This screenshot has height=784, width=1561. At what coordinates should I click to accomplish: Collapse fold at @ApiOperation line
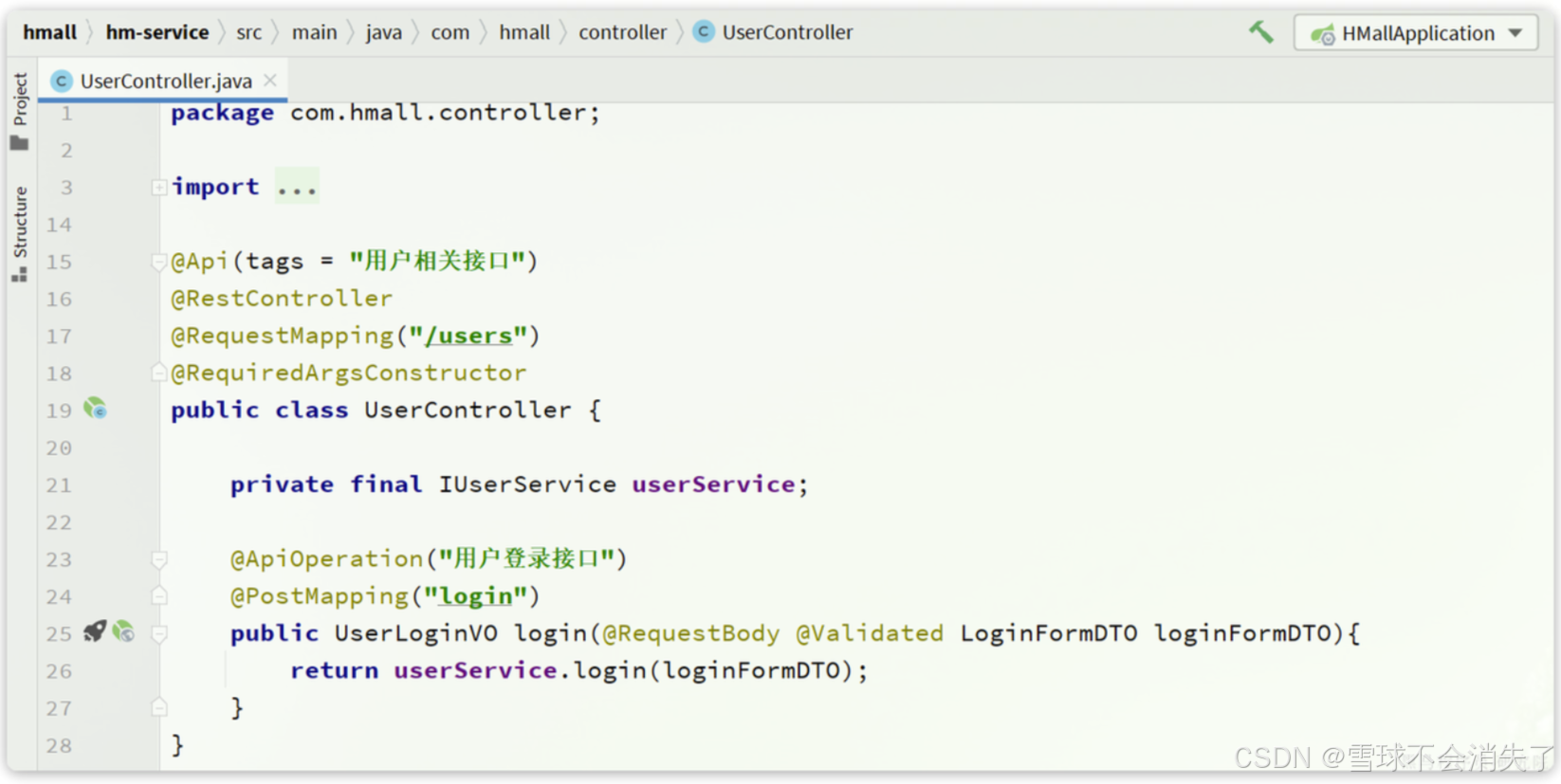click(159, 559)
